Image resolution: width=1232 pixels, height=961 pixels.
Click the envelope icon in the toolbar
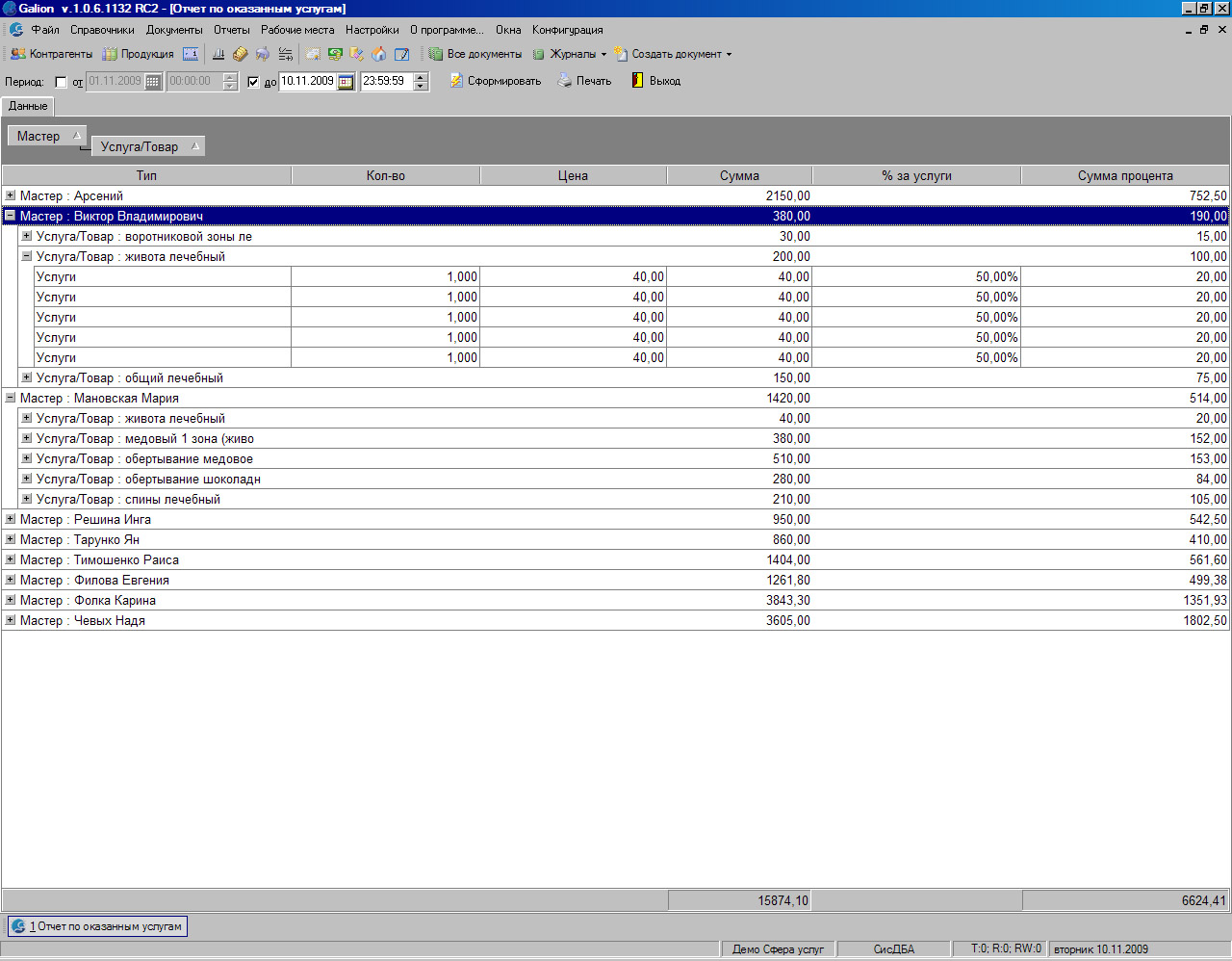[313, 54]
